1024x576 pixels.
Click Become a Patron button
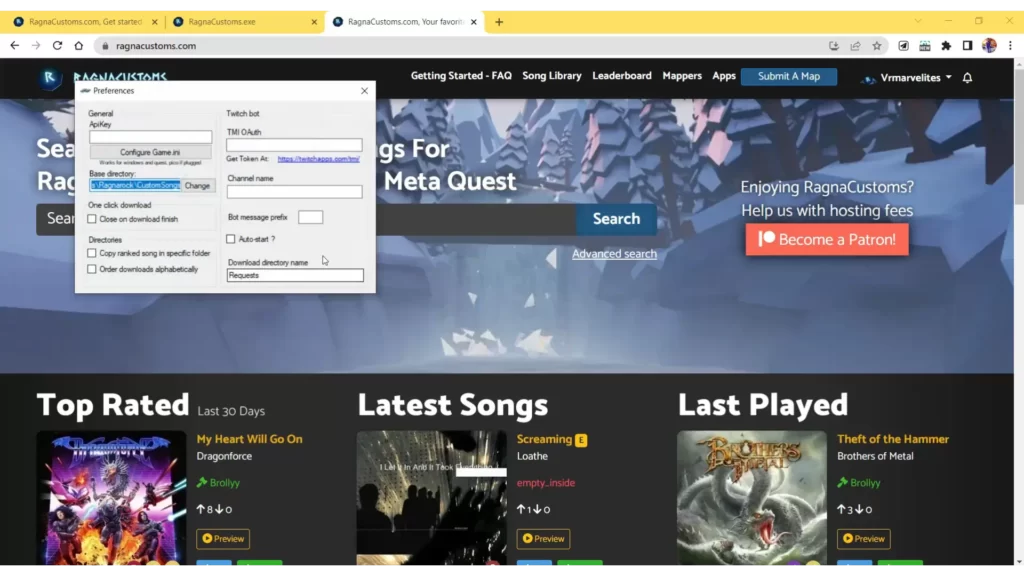point(827,240)
